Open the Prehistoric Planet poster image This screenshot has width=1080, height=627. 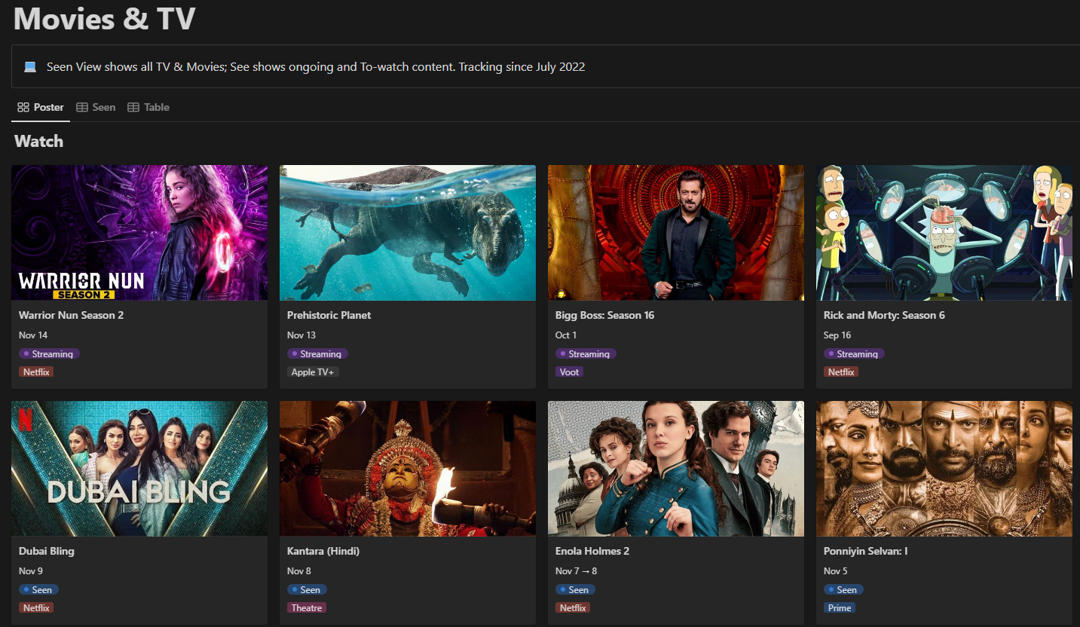(x=408, y=233)
